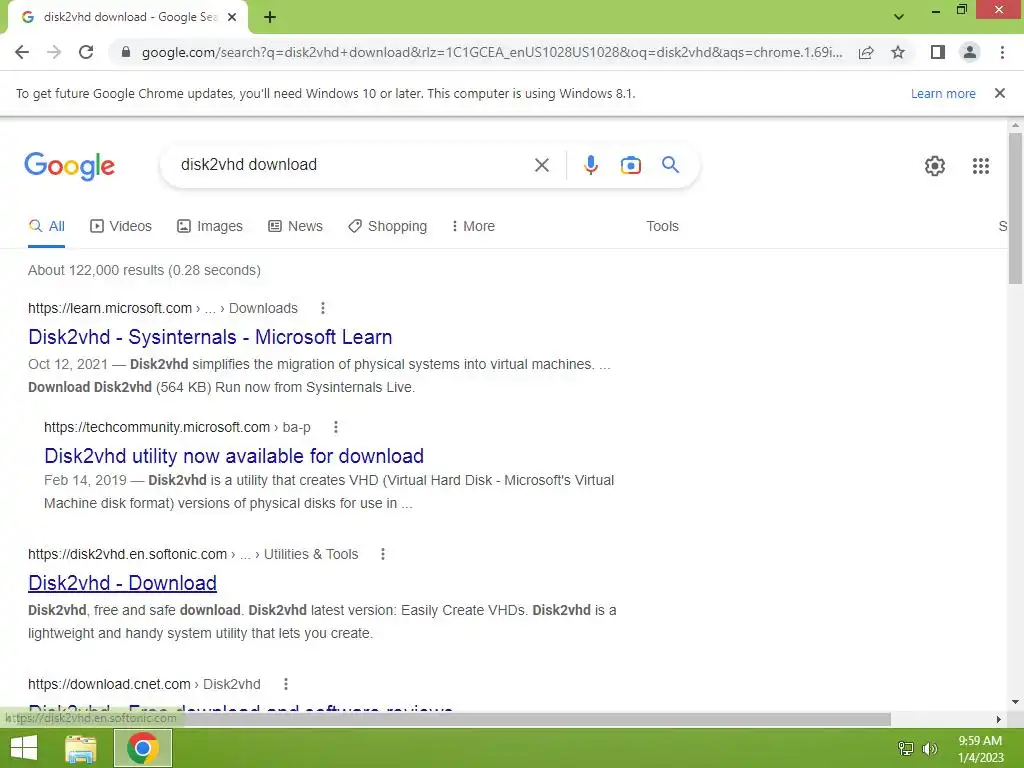
Task: Open the softonic Disk2vhd - Download link
Action: [122, 583]
